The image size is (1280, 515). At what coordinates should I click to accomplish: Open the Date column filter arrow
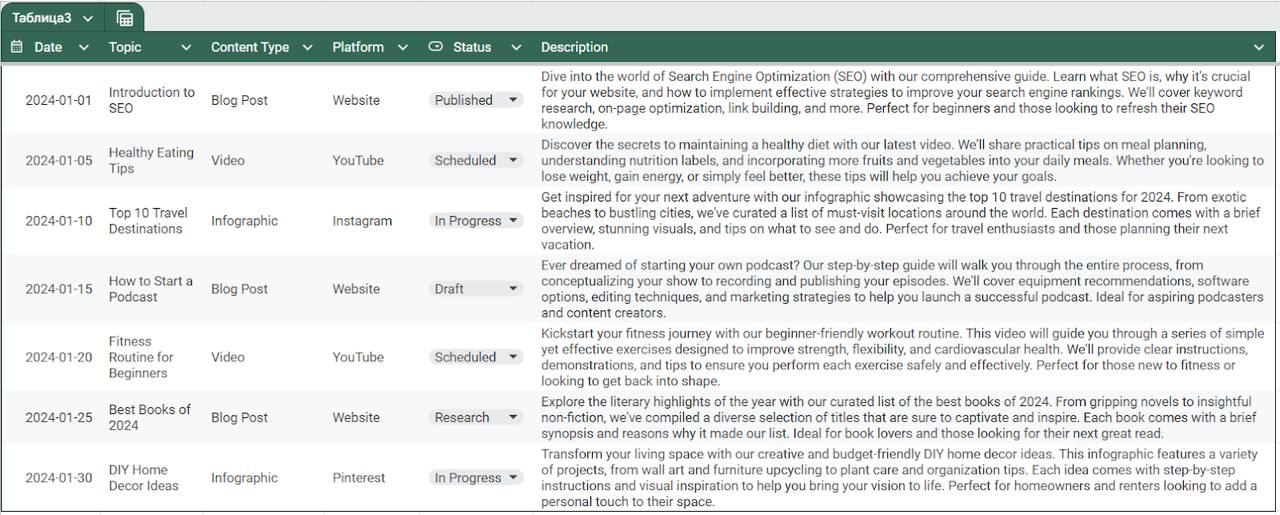pyautogui.click(x=84, y=47)
